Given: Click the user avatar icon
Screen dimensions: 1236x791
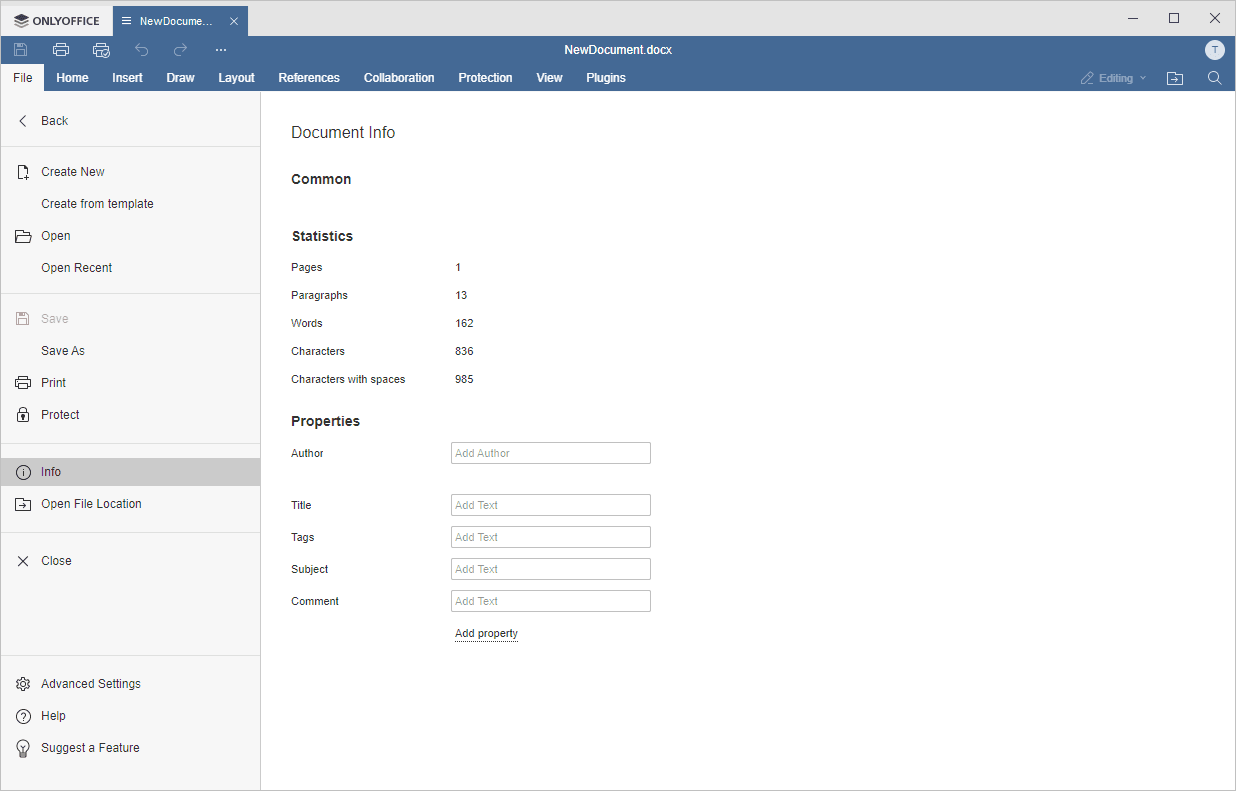Looking at the screenshot, I should (1215, 50).
